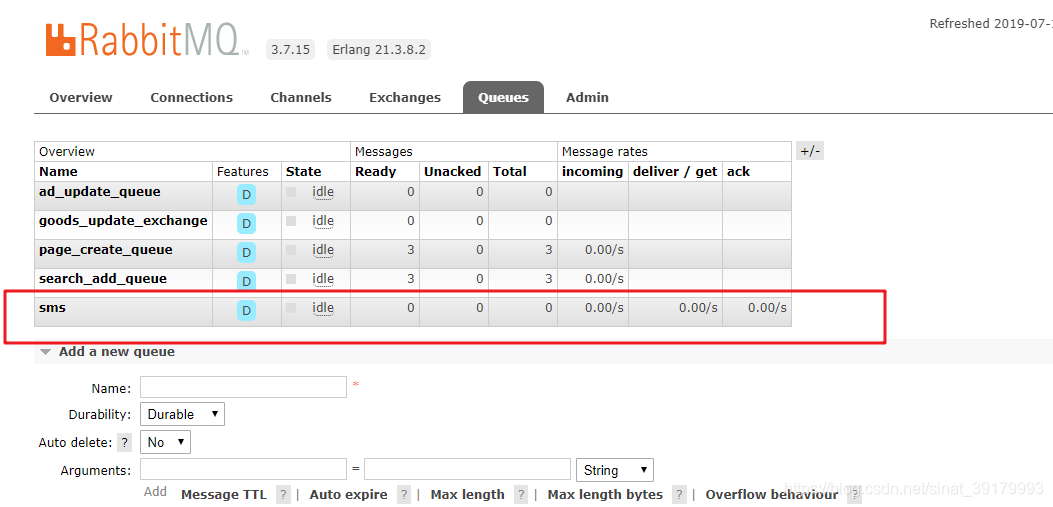Sort by the Ready column header
This screenshot has height=507, width=1053.
pos(375,171)
